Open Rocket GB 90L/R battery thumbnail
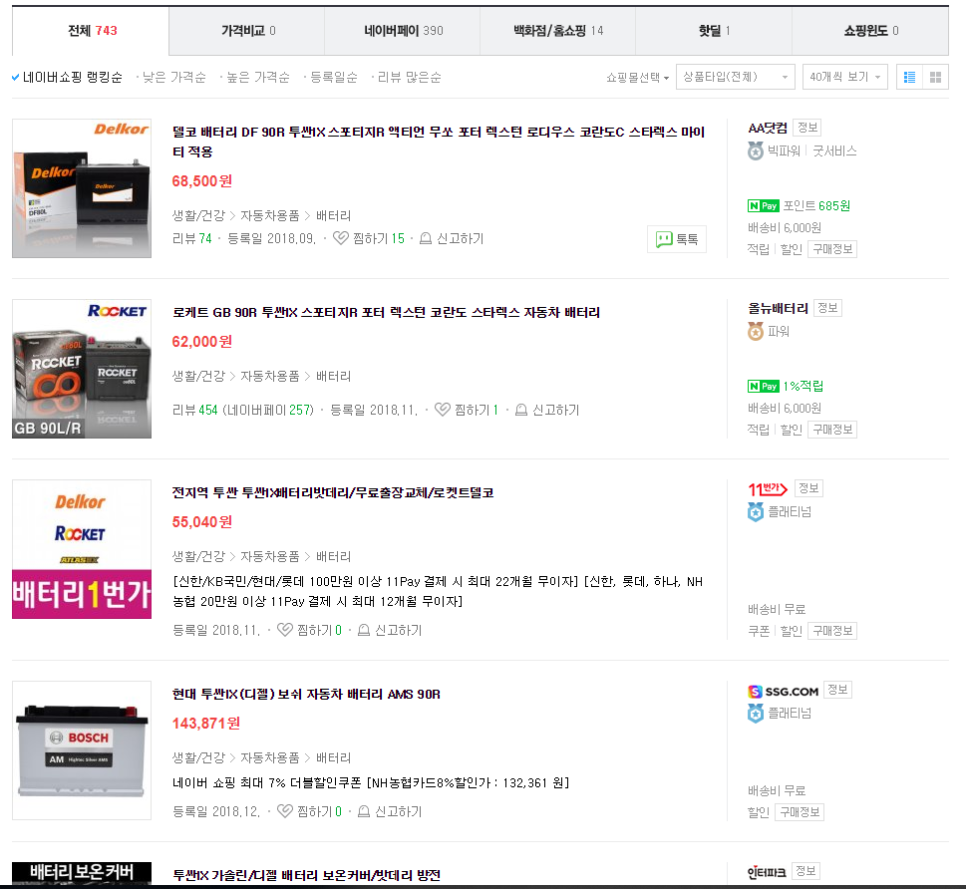This screenshot has width=966, height=889. (82, 369)
